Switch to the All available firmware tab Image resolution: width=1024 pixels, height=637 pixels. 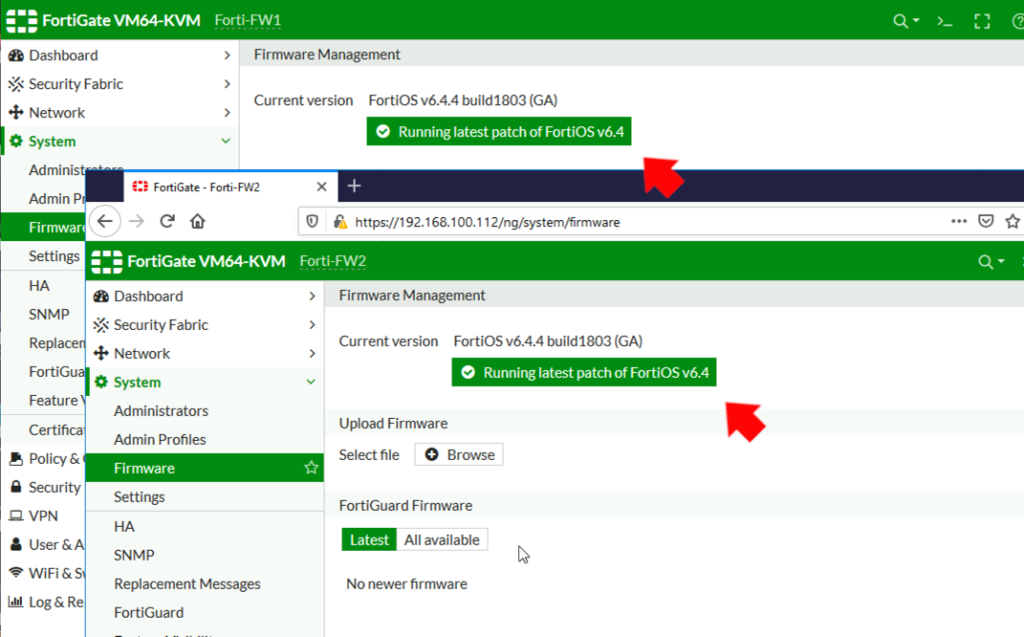(442, 539)
